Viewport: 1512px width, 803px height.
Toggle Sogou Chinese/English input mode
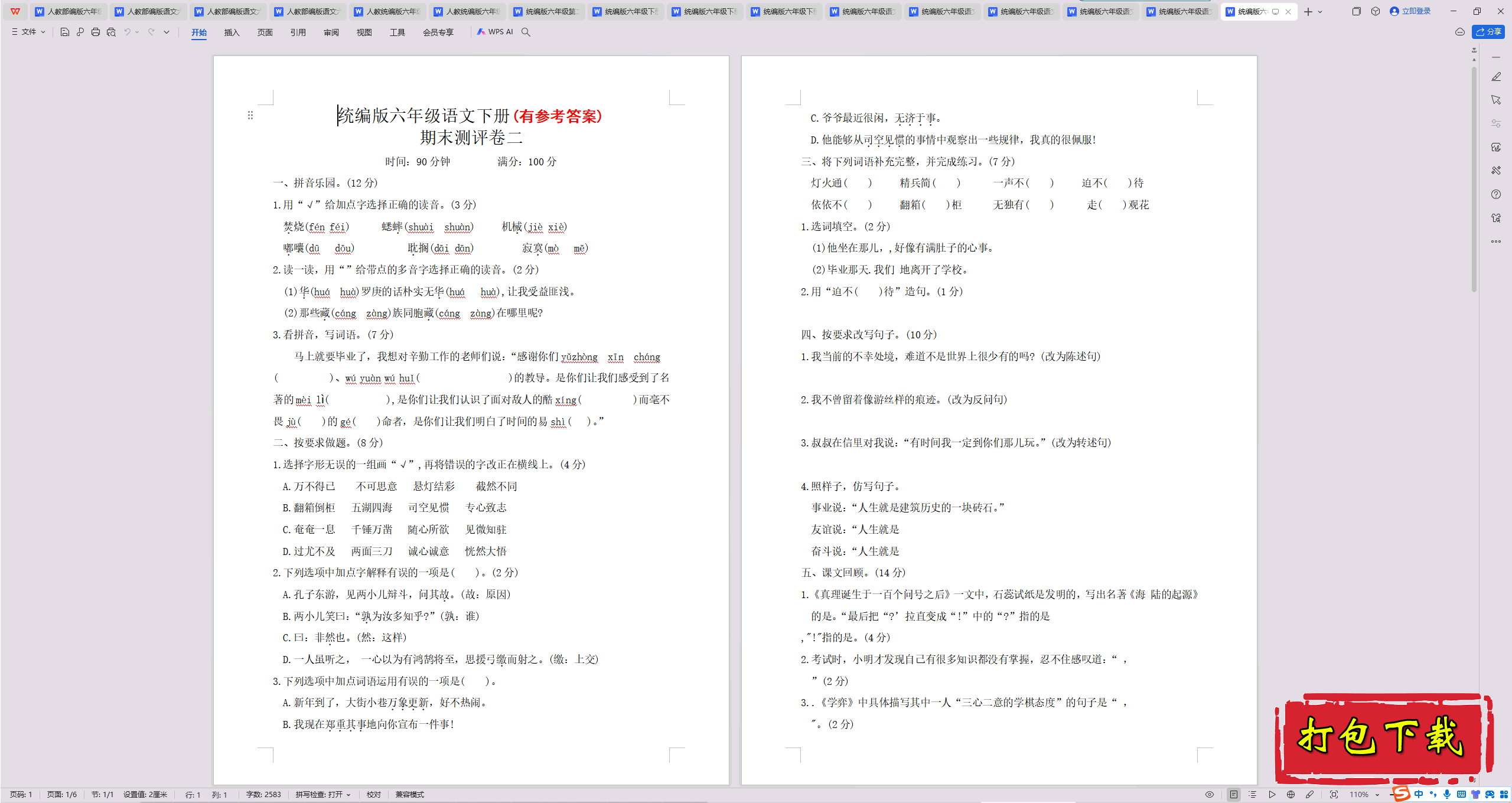coord(1419,794)
